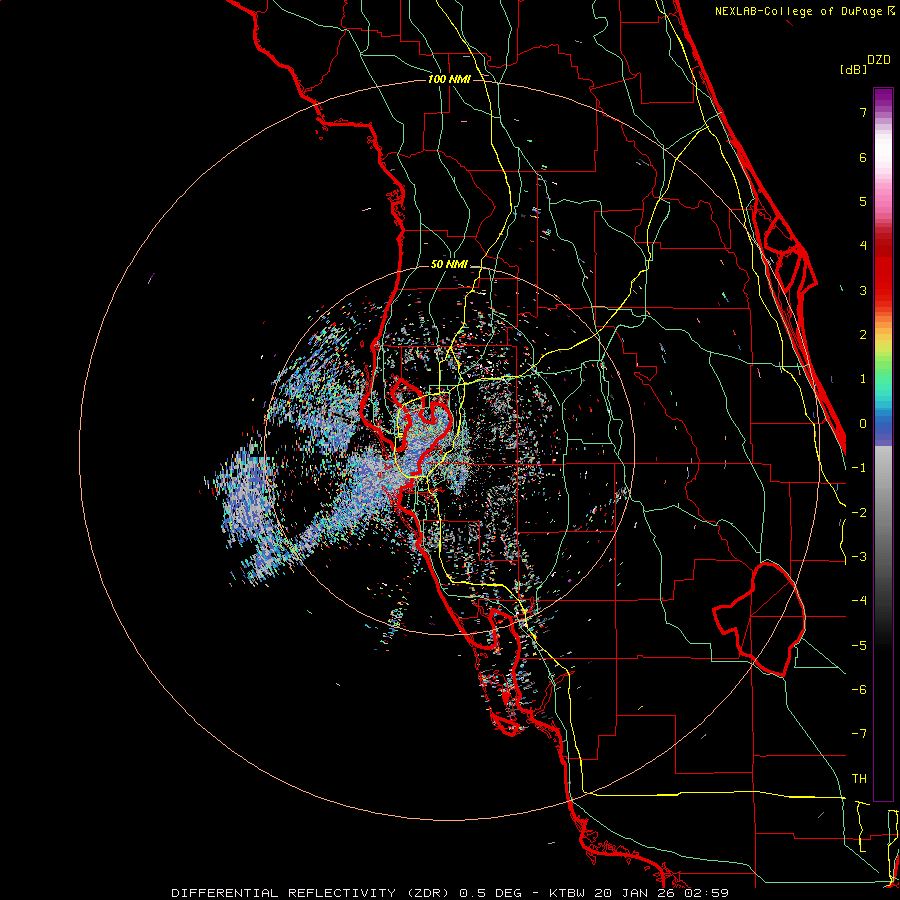Click the 100 NMI range ring label
The width and height of the screenshot is (900, 900).
(449, 79)
